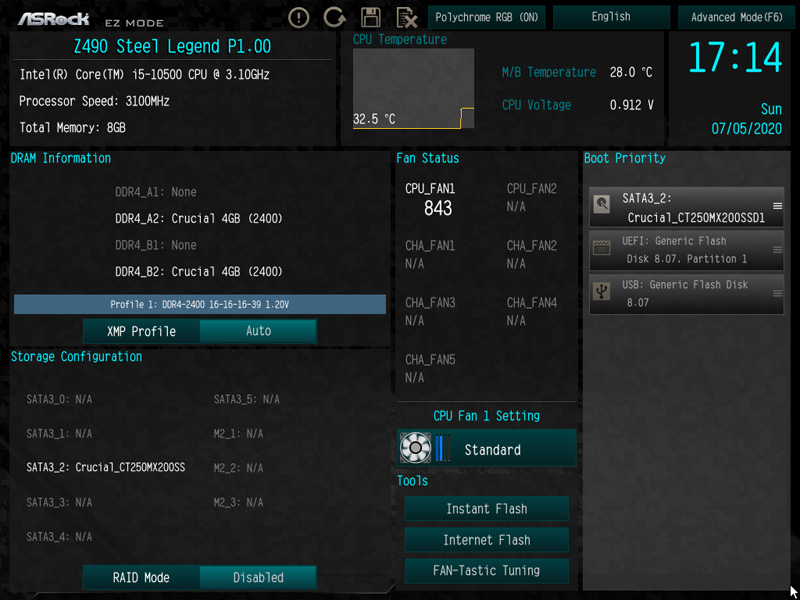Screen dimensions: 800x600
Task: Click the M/B Temperature 28.0 °C value
Action: tap(631, 72)
